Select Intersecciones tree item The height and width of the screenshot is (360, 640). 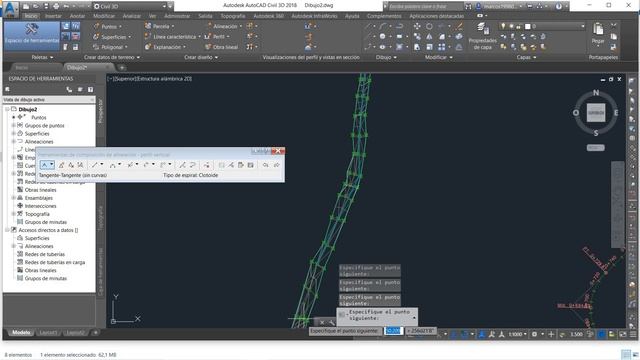click(x=40, y=206)
